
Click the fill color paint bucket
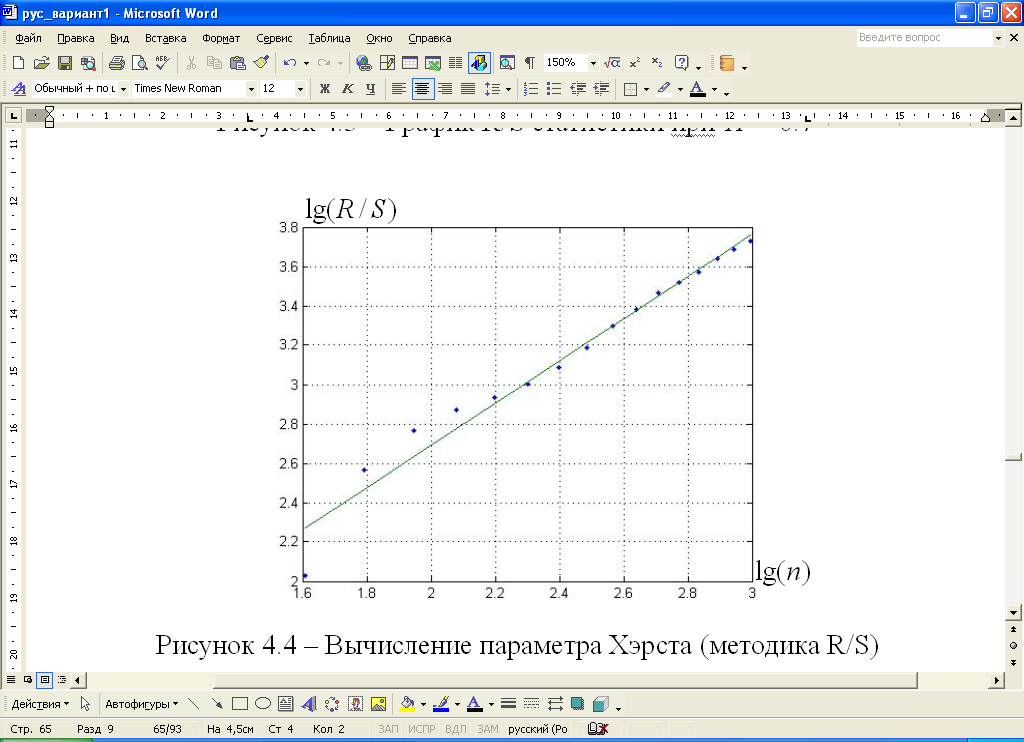[407, 704]
